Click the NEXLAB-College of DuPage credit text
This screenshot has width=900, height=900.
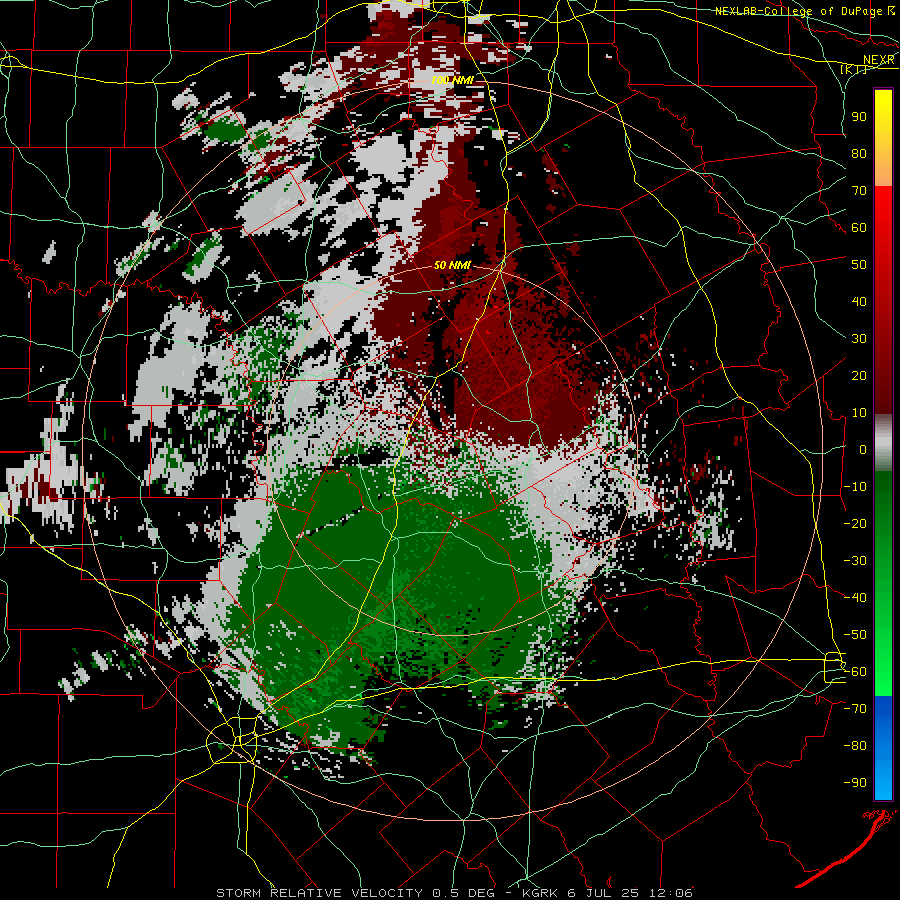click(799, 11)
